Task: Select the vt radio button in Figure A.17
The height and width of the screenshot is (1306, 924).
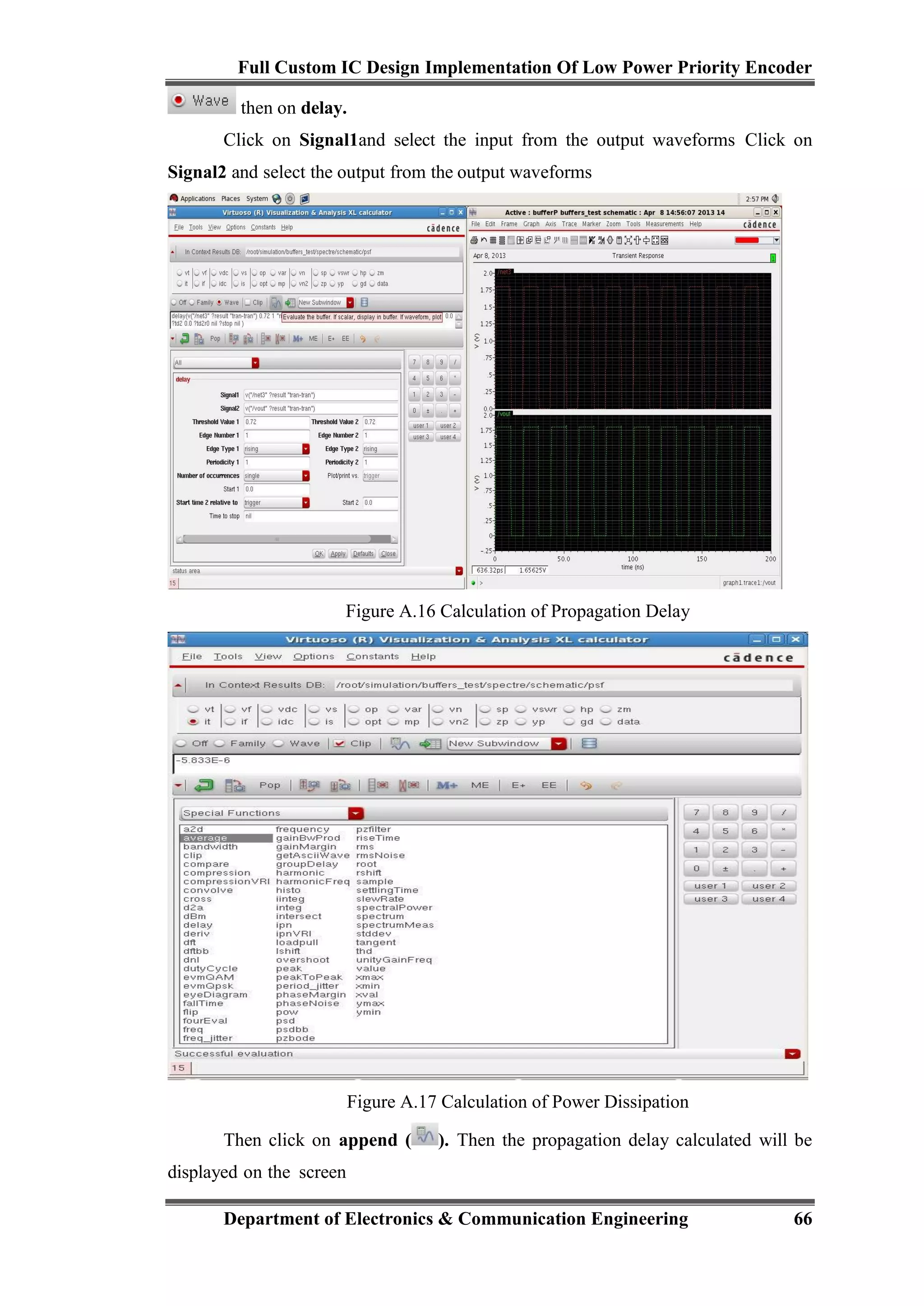Action: pyautogui.click(x=193, y=709)
